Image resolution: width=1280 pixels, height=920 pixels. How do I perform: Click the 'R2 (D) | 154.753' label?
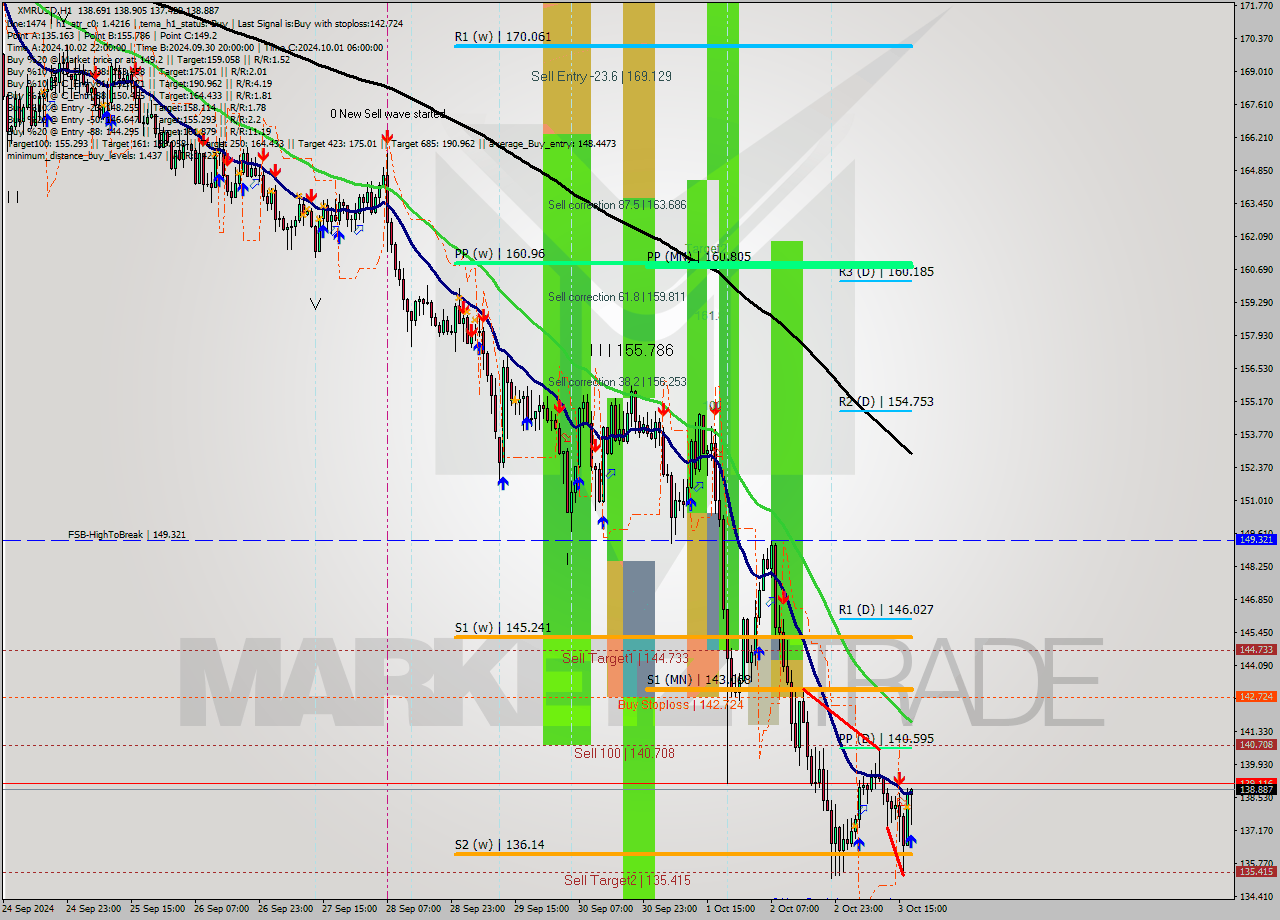point(886,402)
